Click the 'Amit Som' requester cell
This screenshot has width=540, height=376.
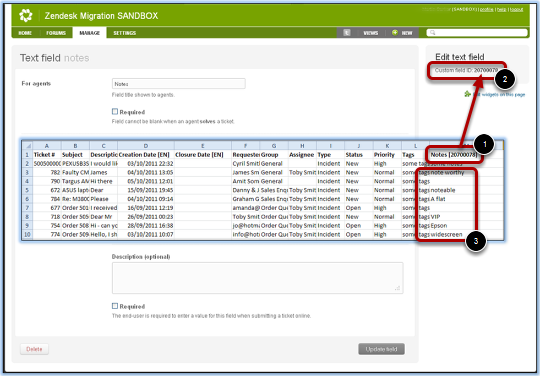click(x=246, y=181)
